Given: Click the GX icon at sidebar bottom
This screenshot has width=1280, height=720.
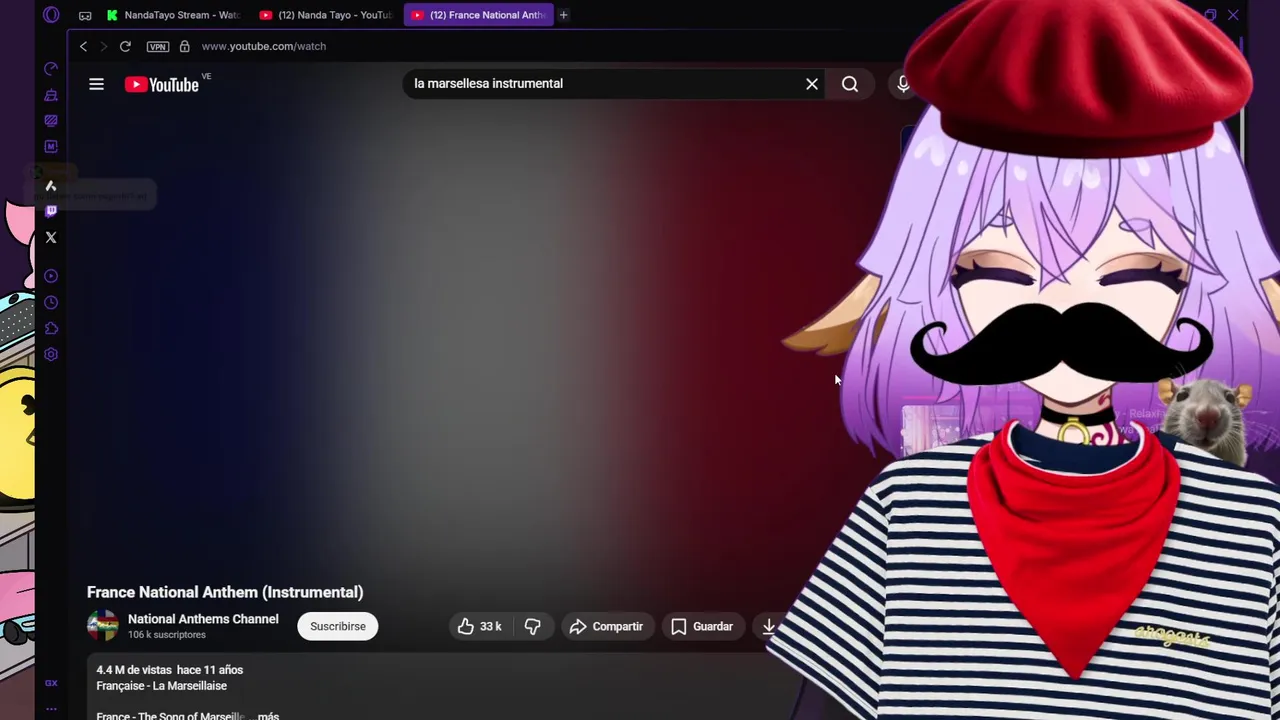Looking at the screenshot, I should pyautogui.click(x=51, y=683).
